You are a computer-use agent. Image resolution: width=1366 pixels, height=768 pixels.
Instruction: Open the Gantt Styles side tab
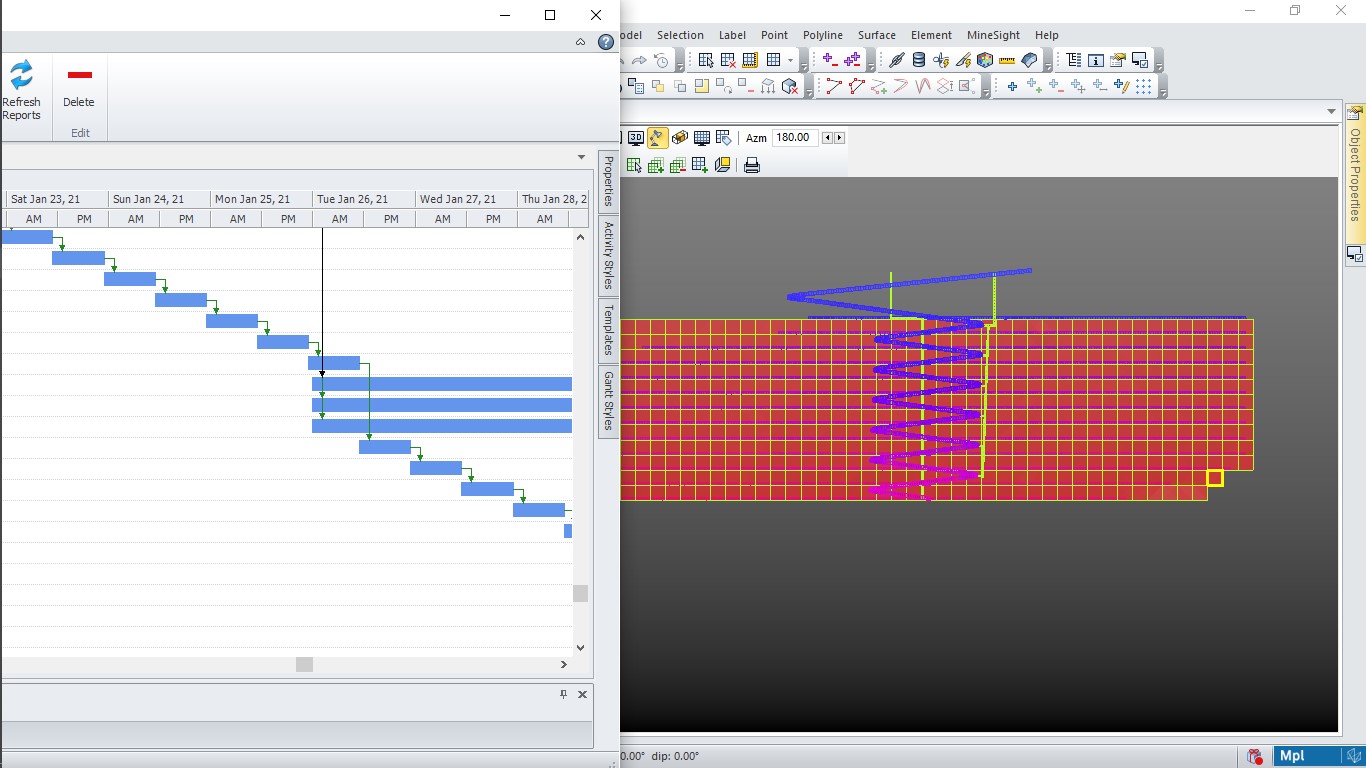(607, 401)
